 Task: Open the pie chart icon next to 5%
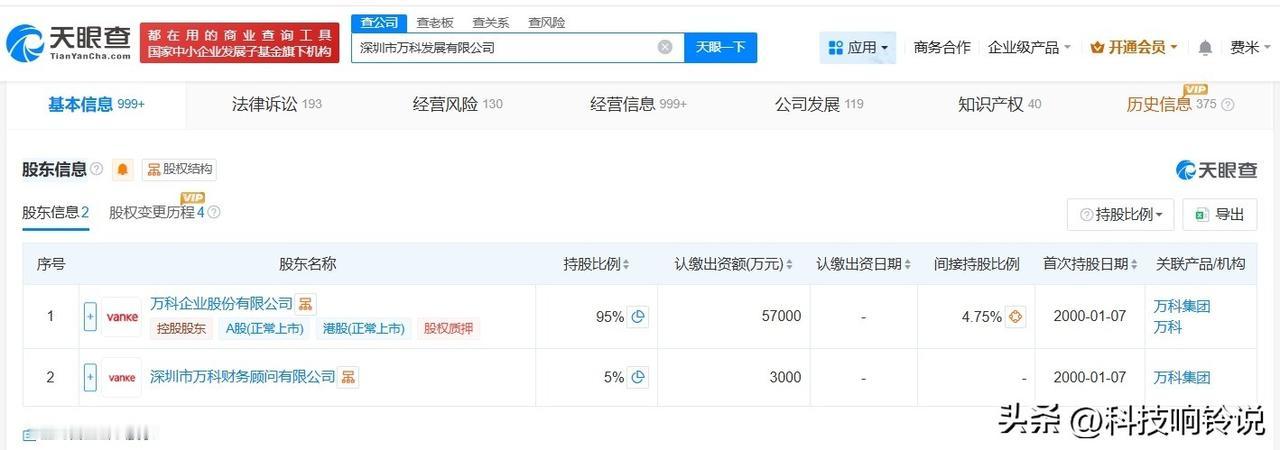pos(637,377)
